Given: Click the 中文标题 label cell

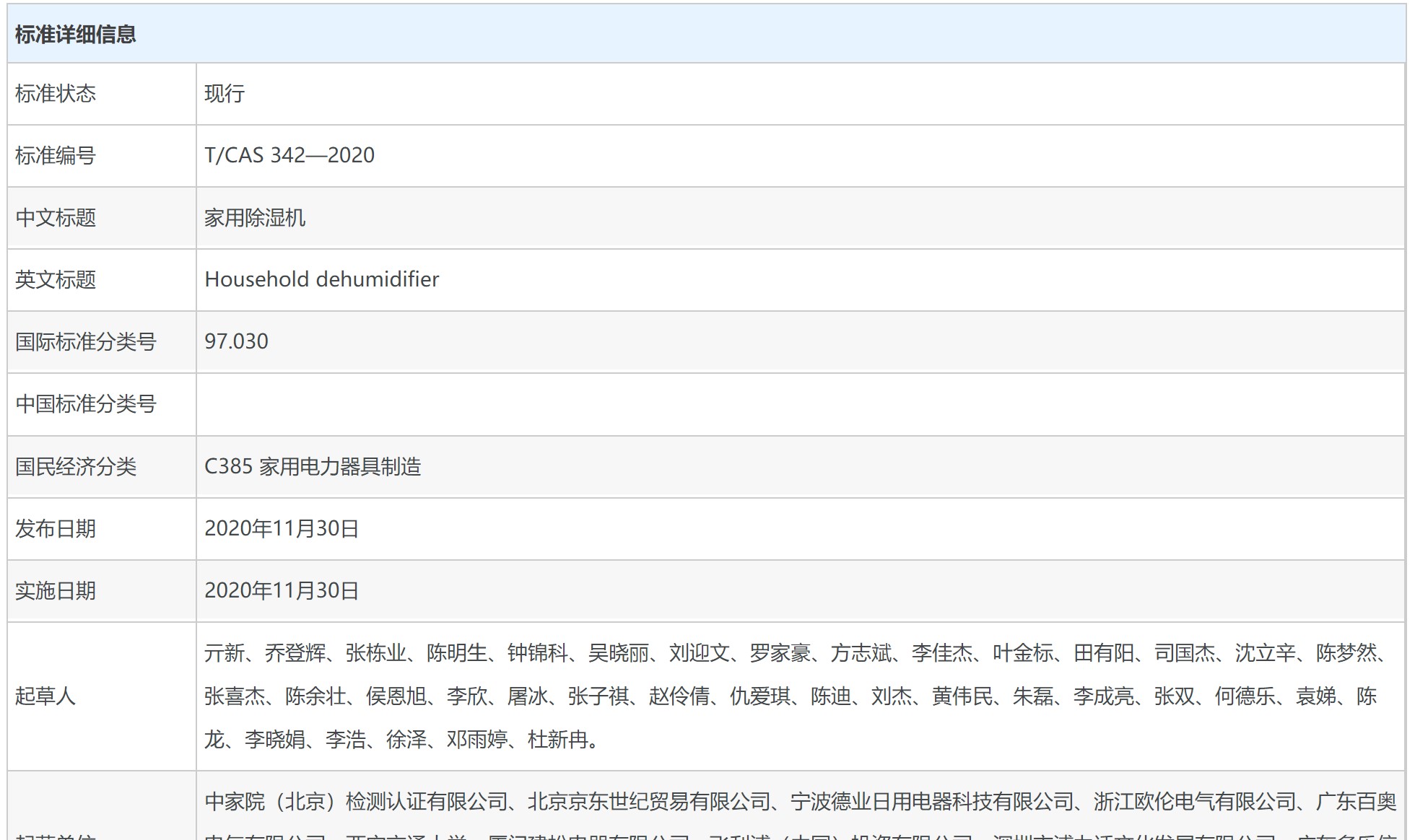Looking at the screenshot, I should point(56,218).
